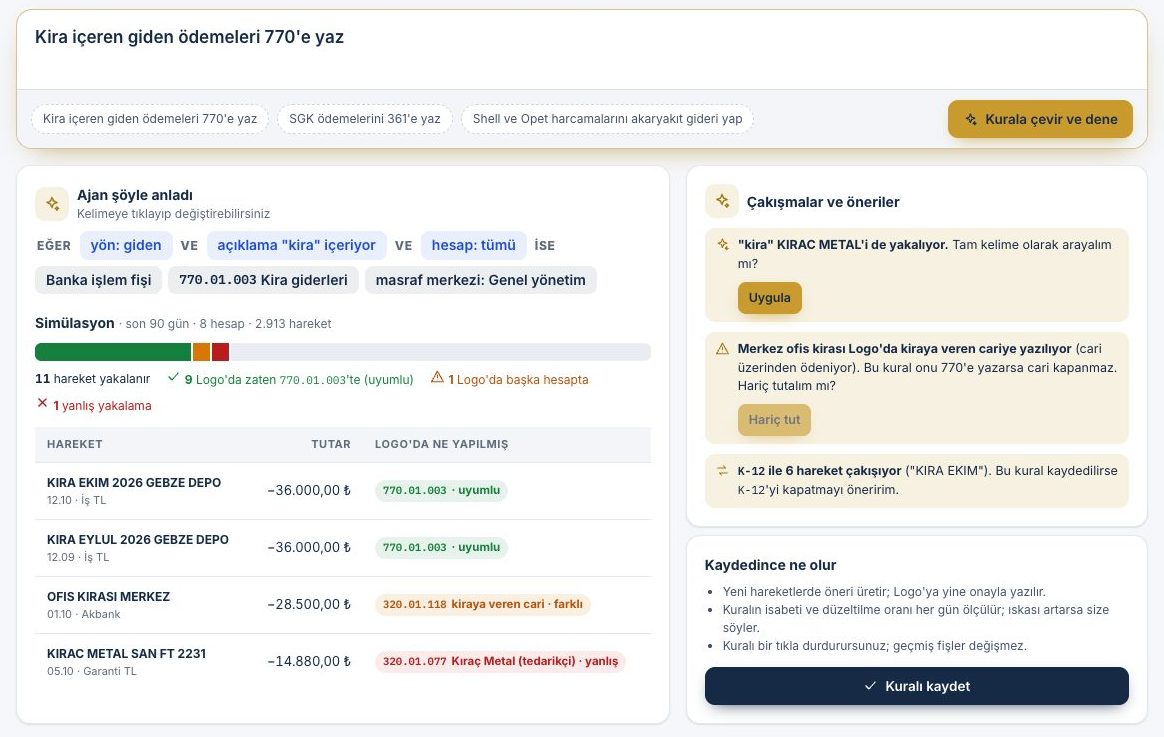Edit the 'açıklama "kira" içeriyor' condition chip

[296, 246]
